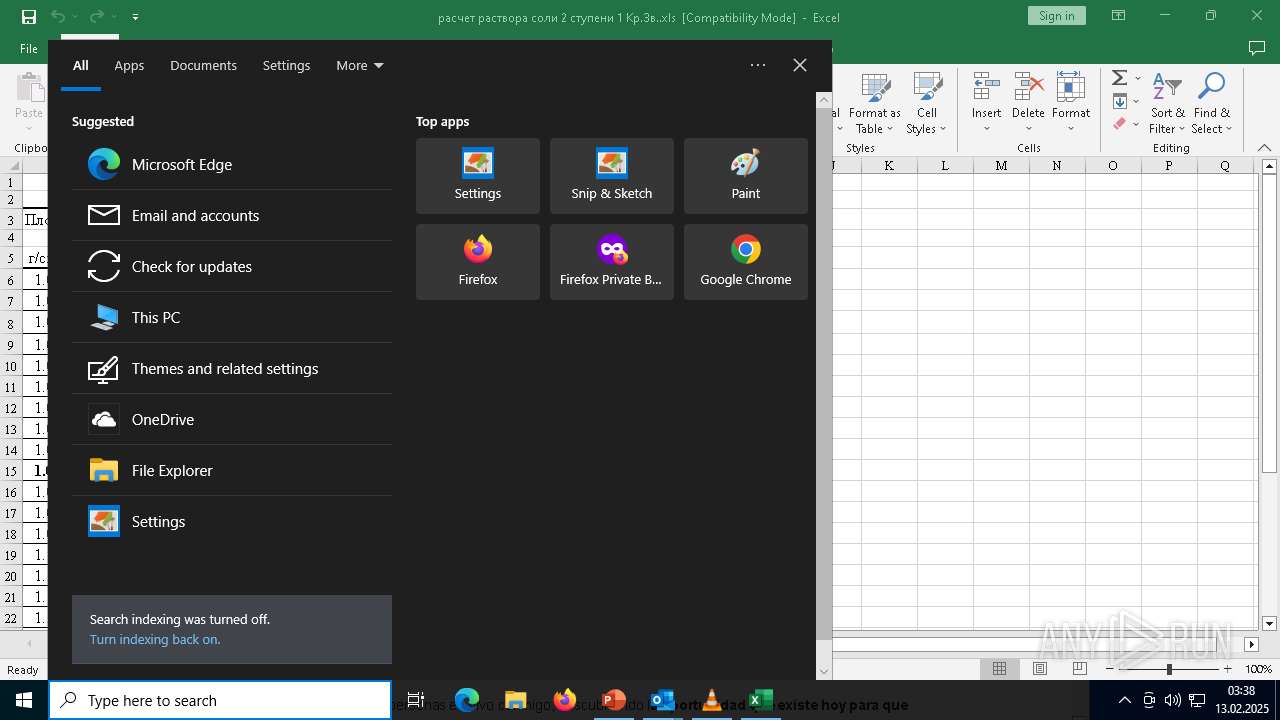Image resolution: width=1280 pixels, height=720 pixels.
Task: Select Check for updates suggestion
Action: coord(232,266)
